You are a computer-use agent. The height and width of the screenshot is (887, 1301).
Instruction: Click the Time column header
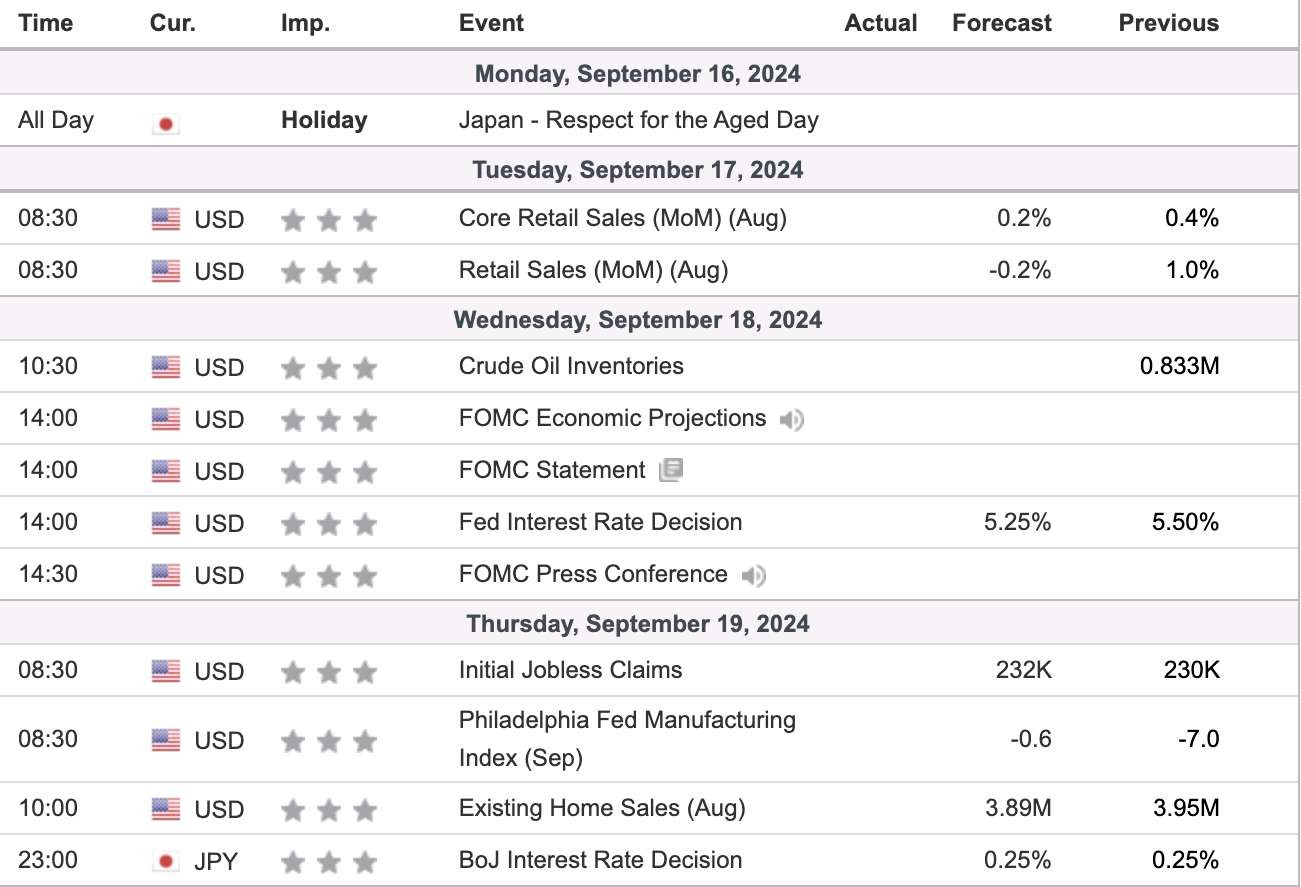click(x=46, y=23)
